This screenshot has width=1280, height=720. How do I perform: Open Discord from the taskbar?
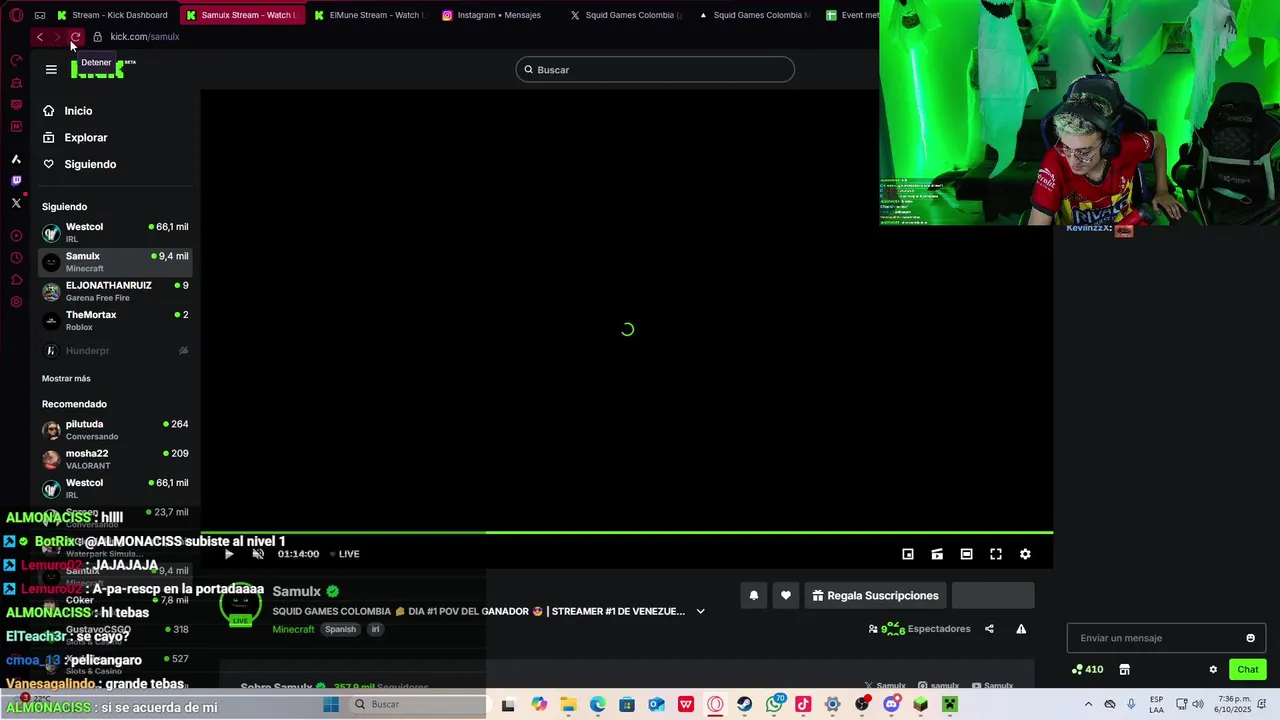coord(891,705)
